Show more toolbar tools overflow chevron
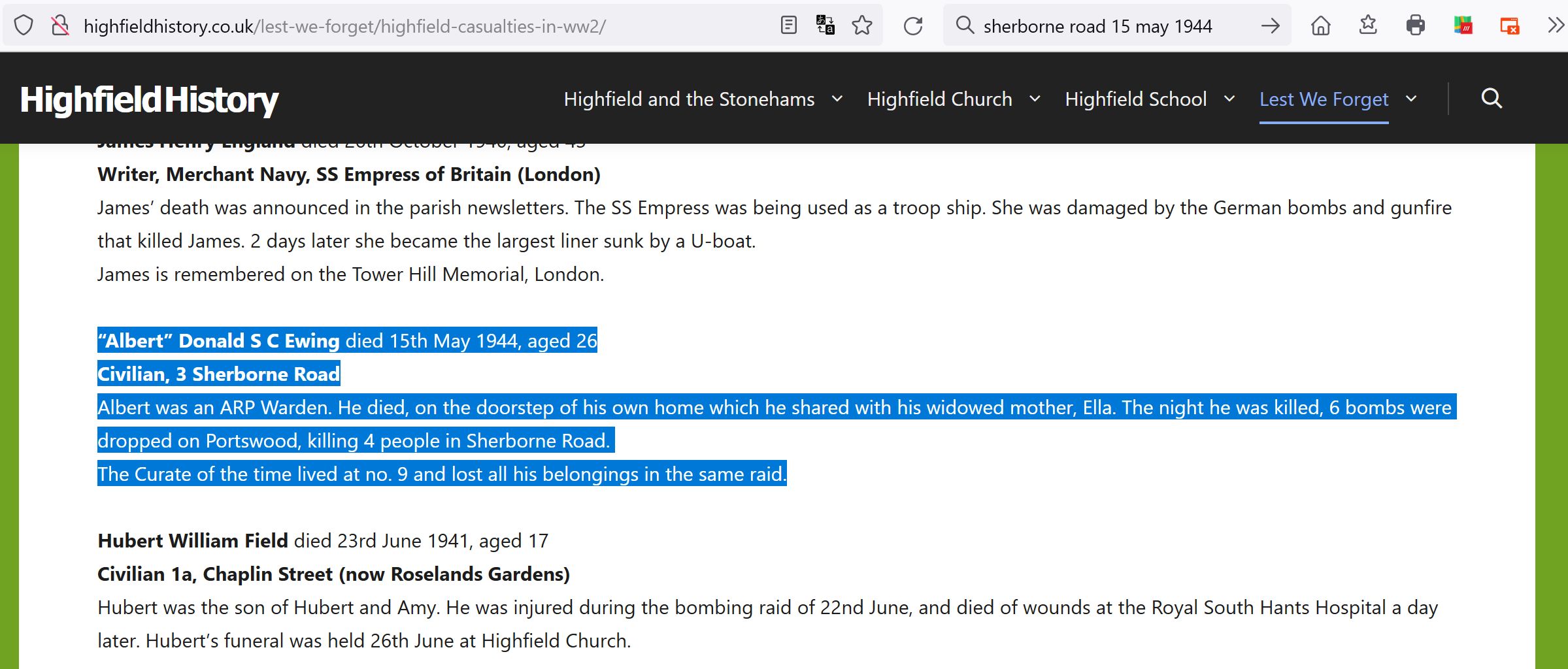 pyautogui.click(x=1556, y=26)
